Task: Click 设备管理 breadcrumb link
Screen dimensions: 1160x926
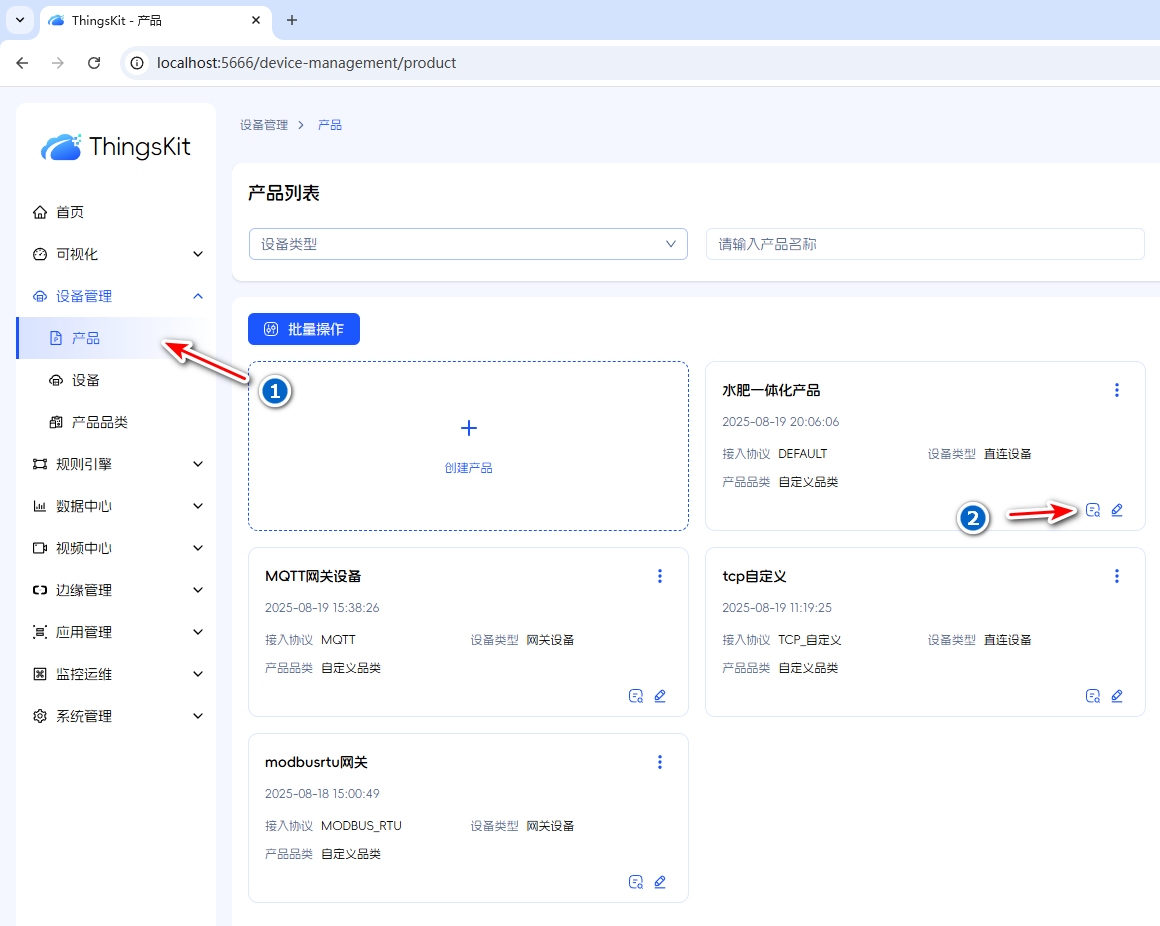Action: pyautogui.click(x=264, y=125)
